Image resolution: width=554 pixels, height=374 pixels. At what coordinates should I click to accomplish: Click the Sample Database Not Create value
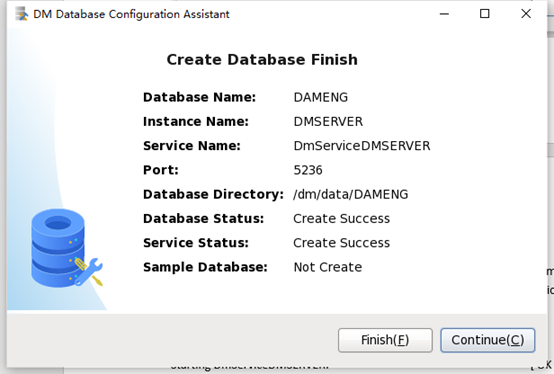[328, 267]
